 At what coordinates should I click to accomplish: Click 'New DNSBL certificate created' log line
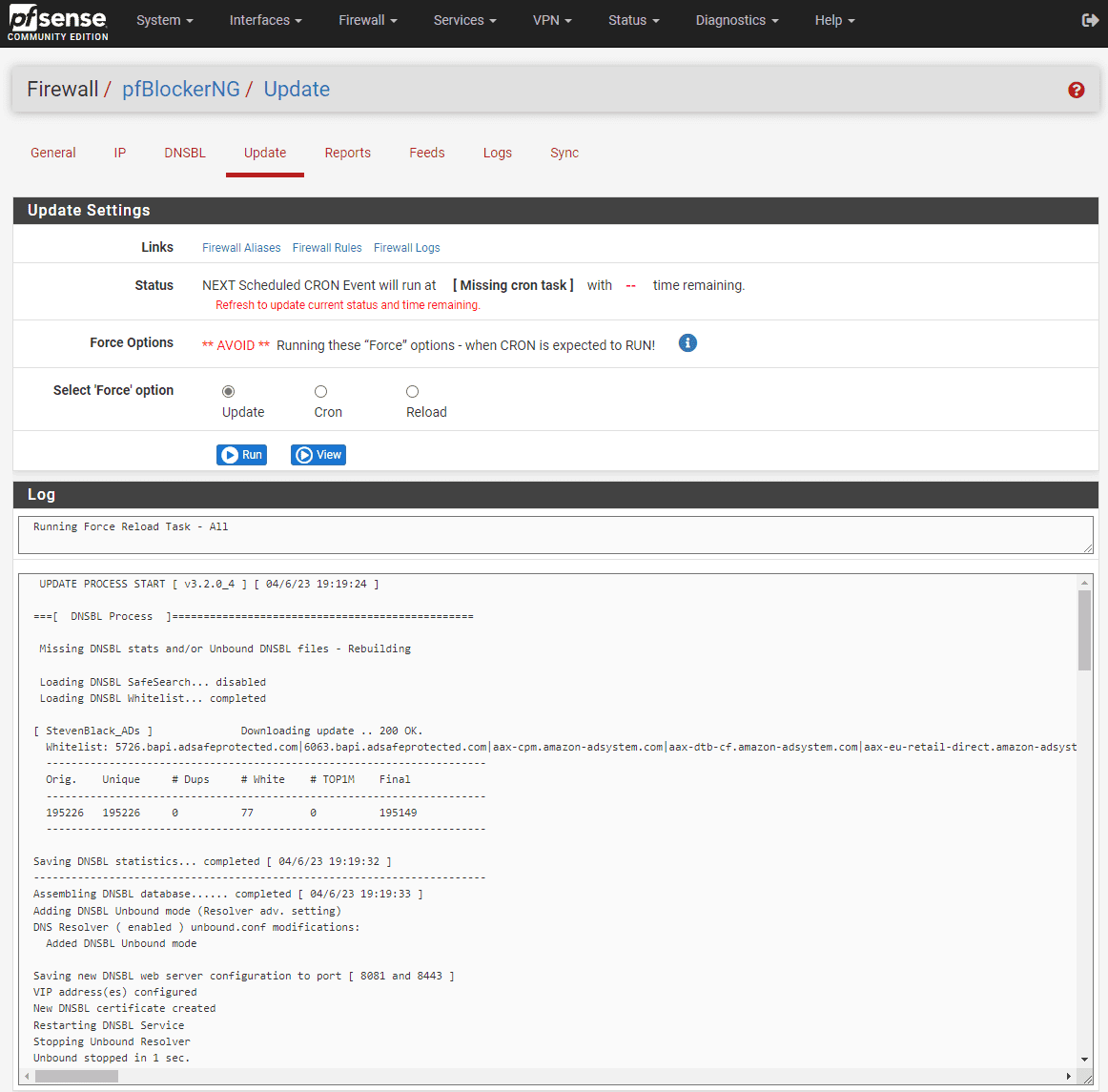coord(124,1009)
